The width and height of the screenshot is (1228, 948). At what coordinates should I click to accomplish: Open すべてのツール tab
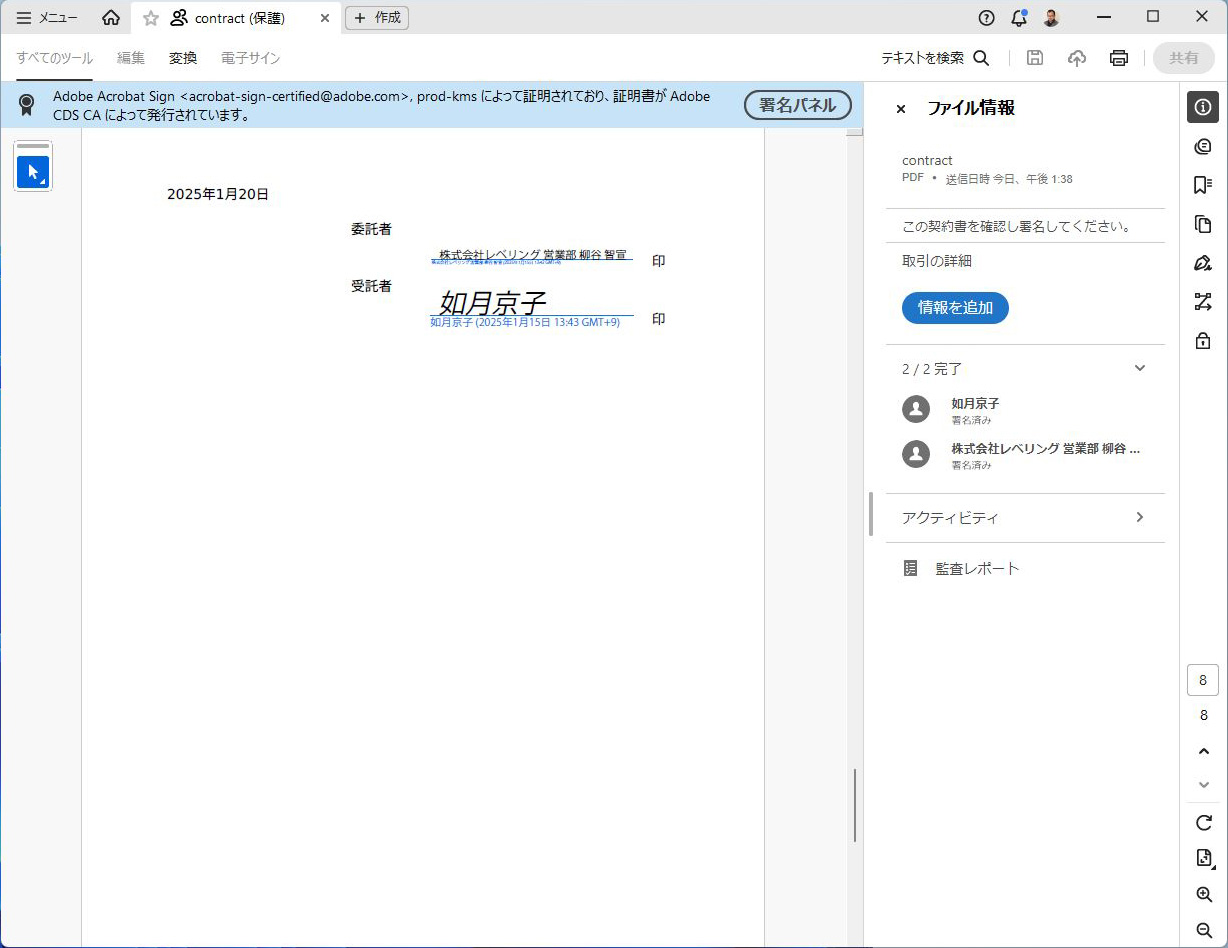(55, 58)
